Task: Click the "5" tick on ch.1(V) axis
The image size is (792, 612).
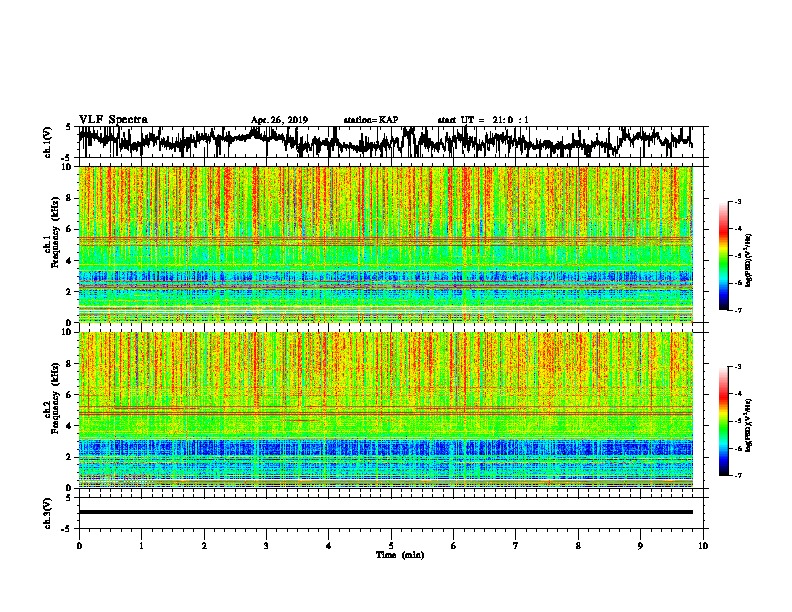Action: [x=69, y=127]
